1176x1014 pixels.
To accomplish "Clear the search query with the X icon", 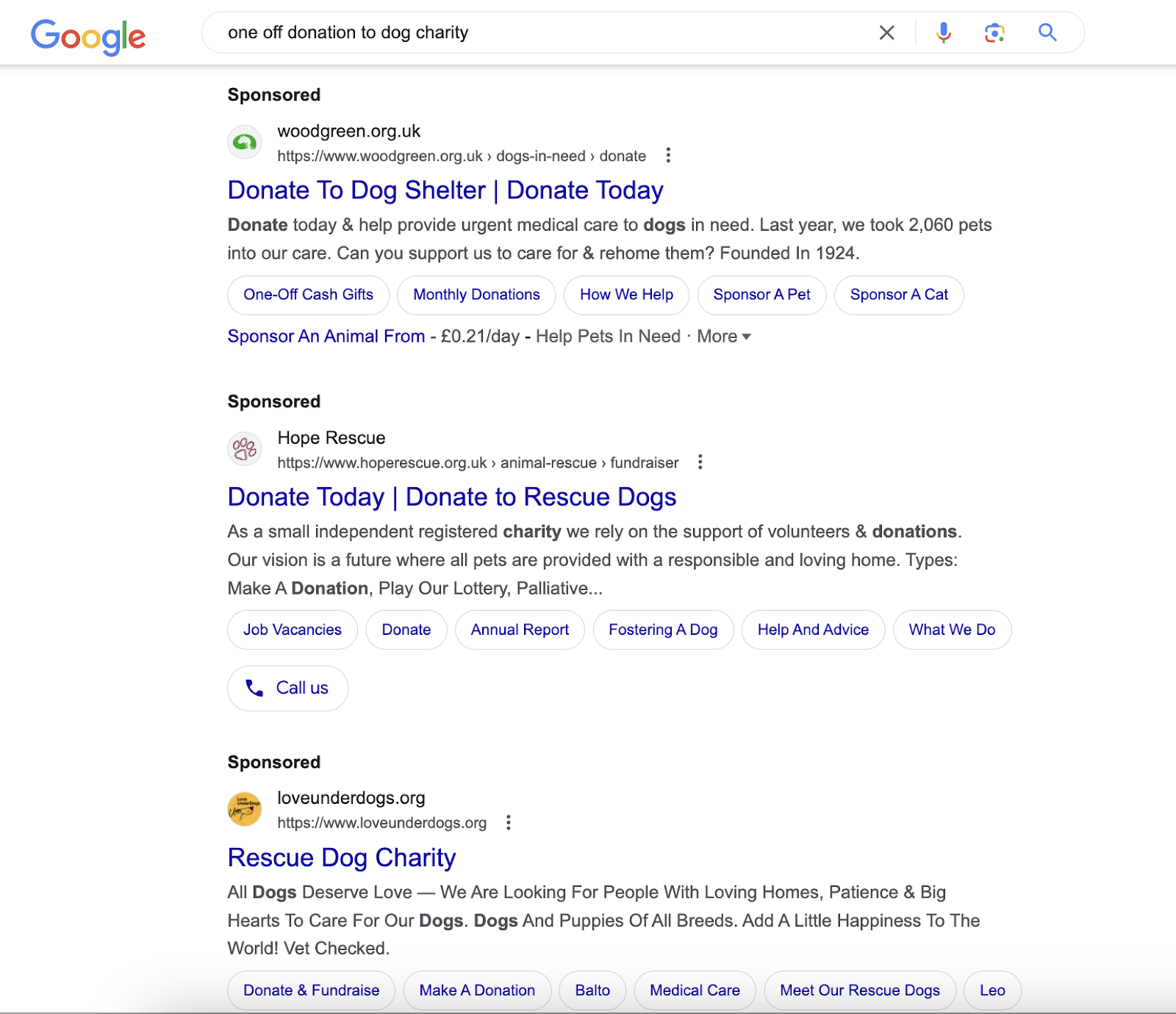I will [x=887, y=32].
